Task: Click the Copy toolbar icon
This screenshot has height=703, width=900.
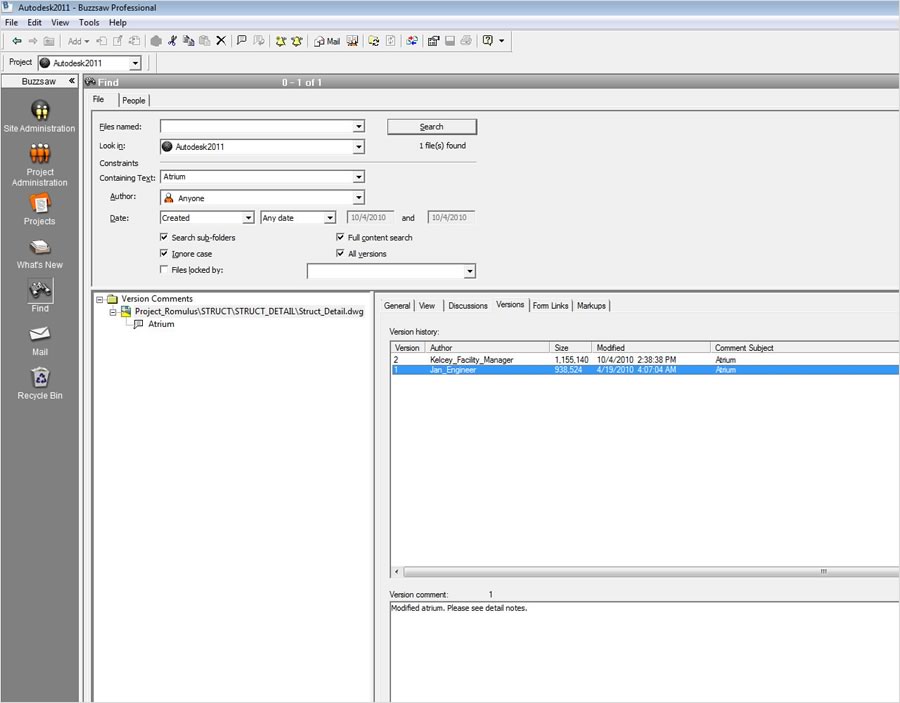Action: 188,41
